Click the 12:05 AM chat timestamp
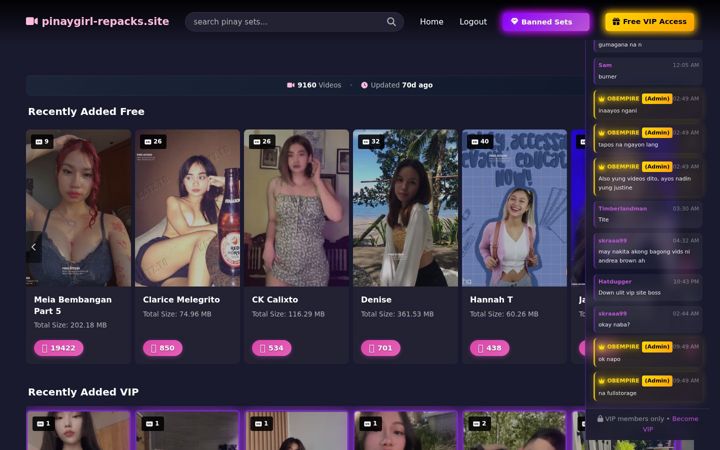The height and width of the screenshot is (450, 720). pos(686,65)
